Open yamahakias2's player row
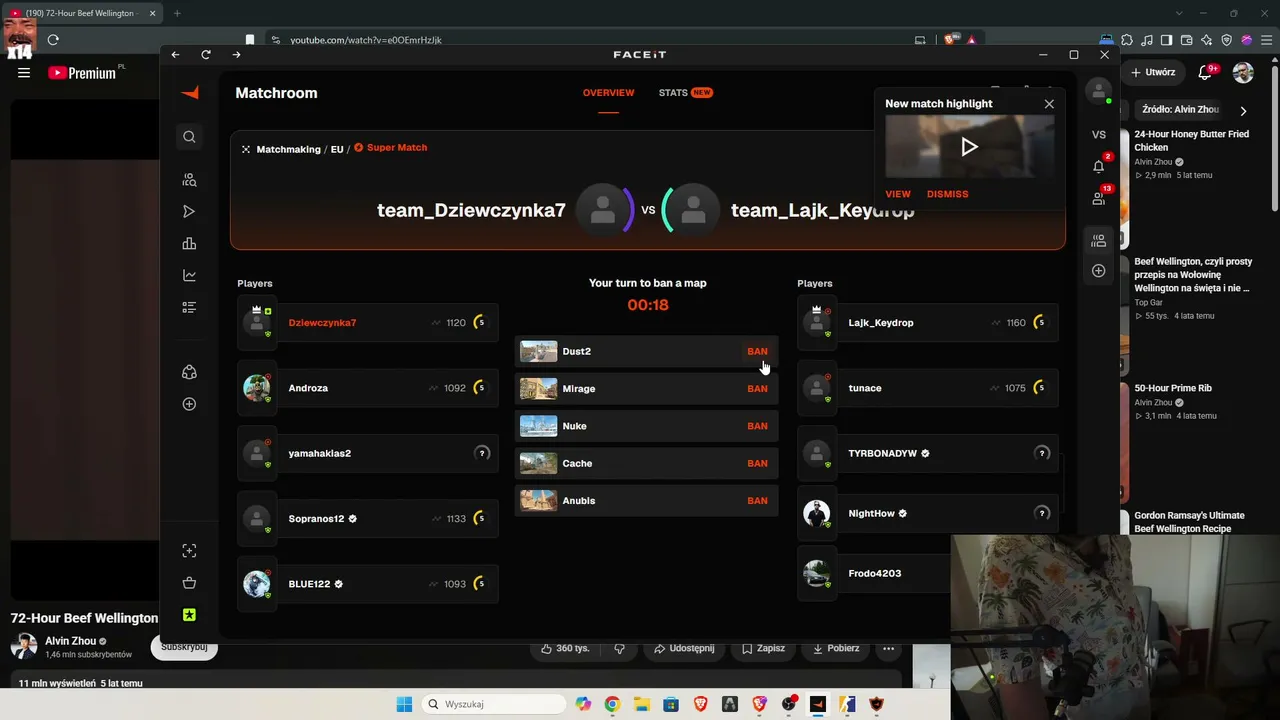Image resolution: width=1280 pixels, height=720 pixels. (368, 453)
